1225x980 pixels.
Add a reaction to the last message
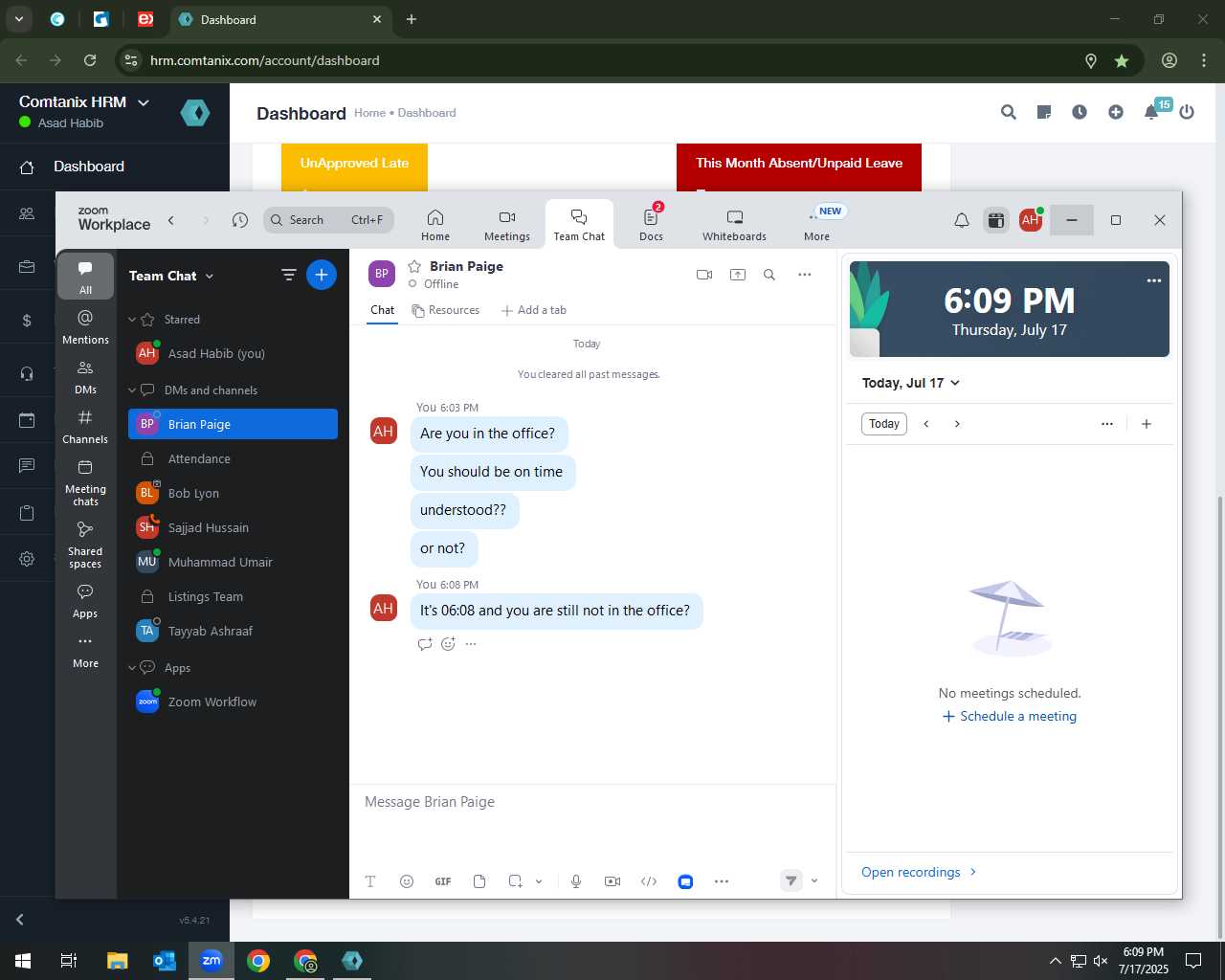(x=448, y=644)
